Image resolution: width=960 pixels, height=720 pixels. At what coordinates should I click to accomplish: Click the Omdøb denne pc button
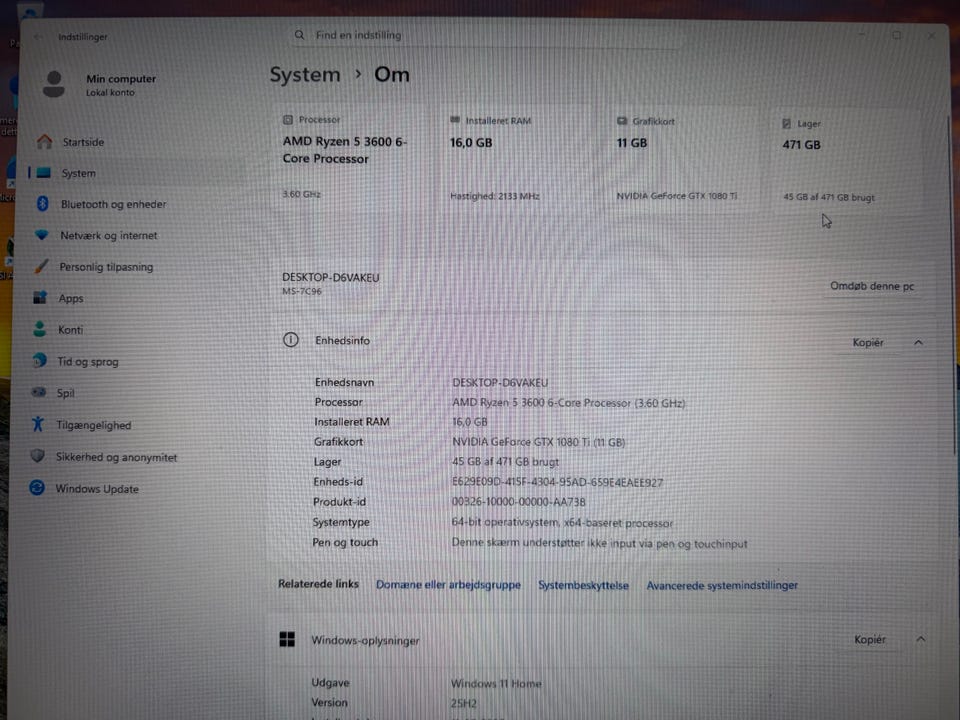tap(872, 286)
